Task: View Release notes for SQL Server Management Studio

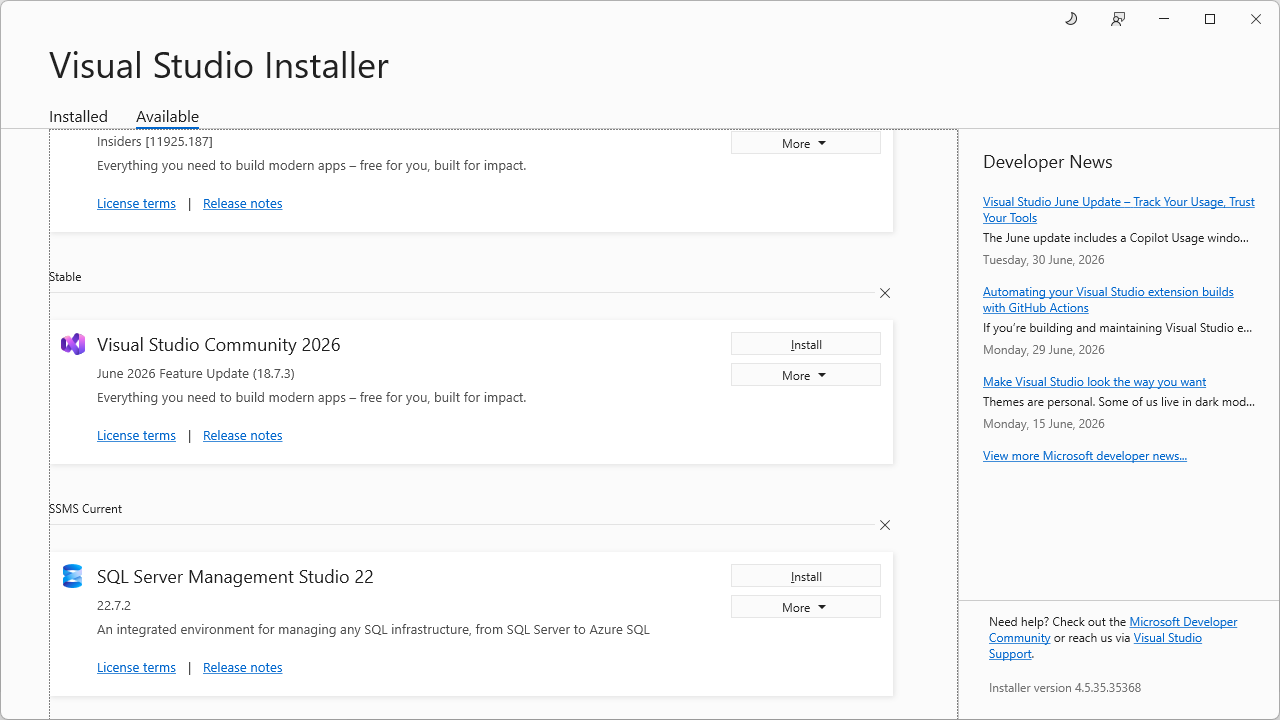Action: pyautogui.click(x=243, y=667)
